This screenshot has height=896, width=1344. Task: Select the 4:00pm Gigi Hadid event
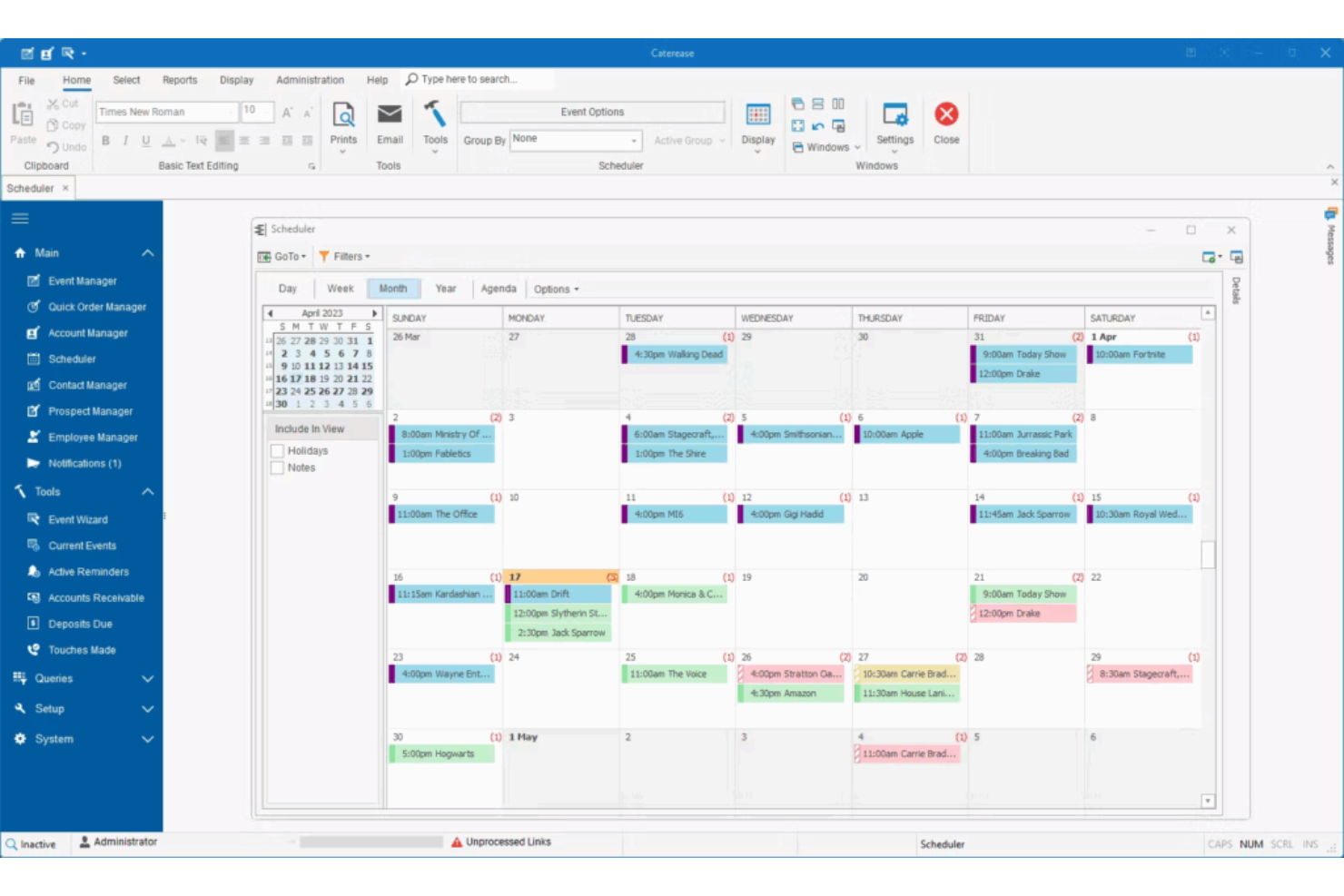click(x=791, y=515)
